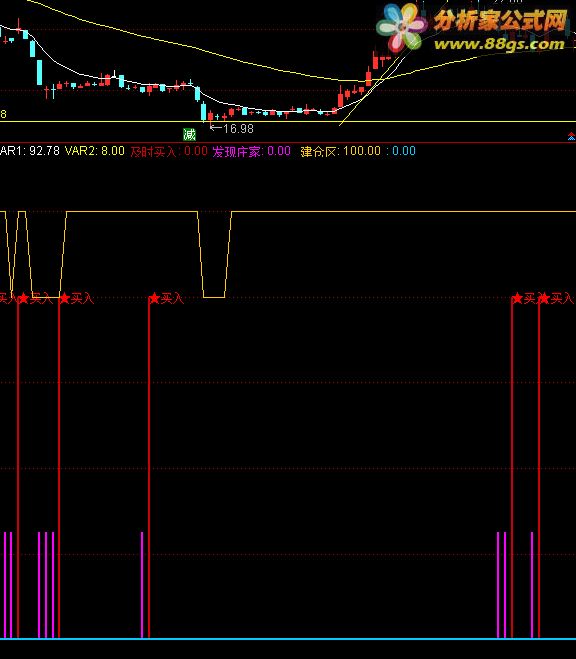
Task: Click the second-rightmost red star 买入 marker
Action: (524, 298)
